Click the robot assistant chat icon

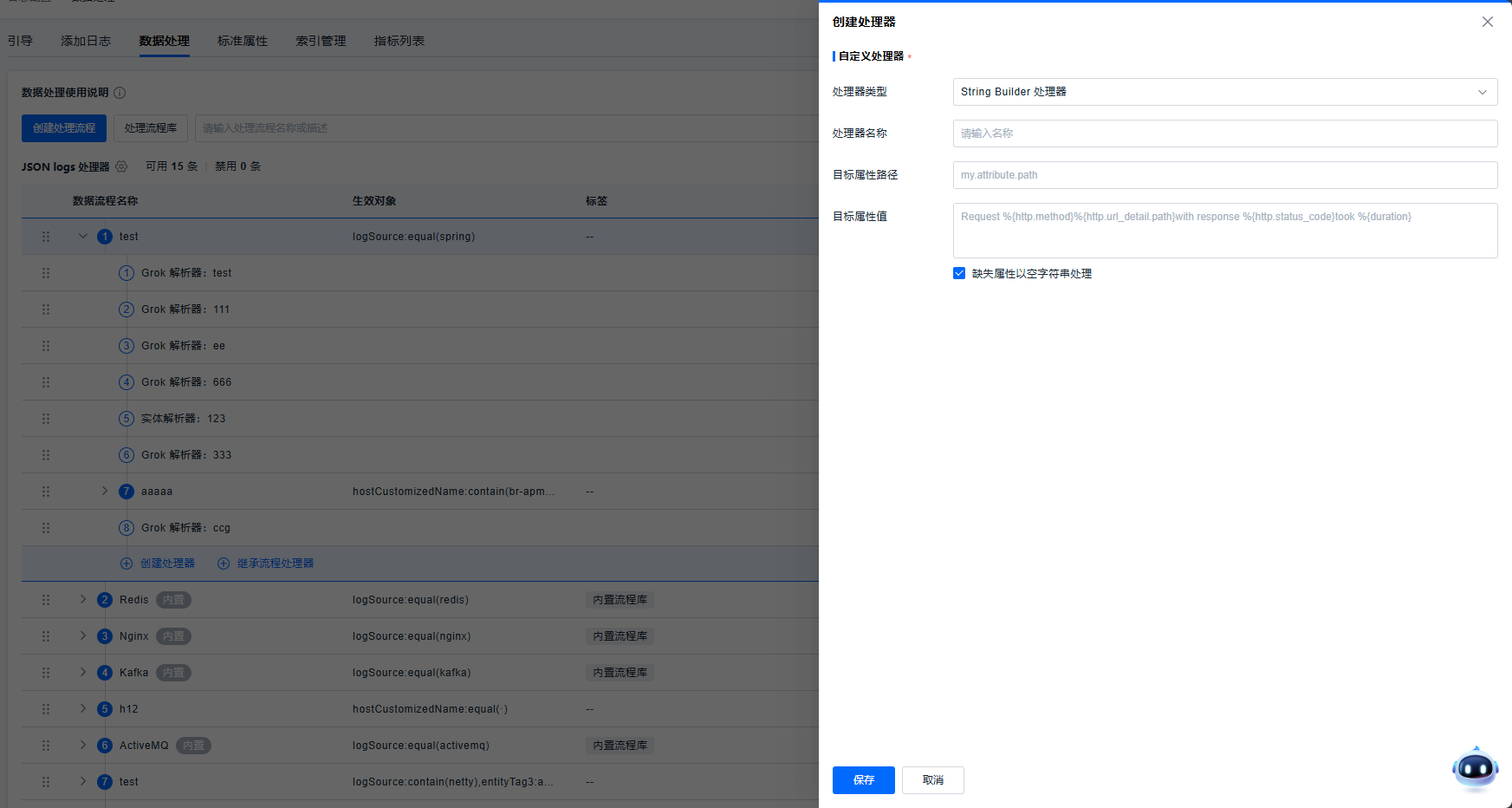pos(1475,768)
